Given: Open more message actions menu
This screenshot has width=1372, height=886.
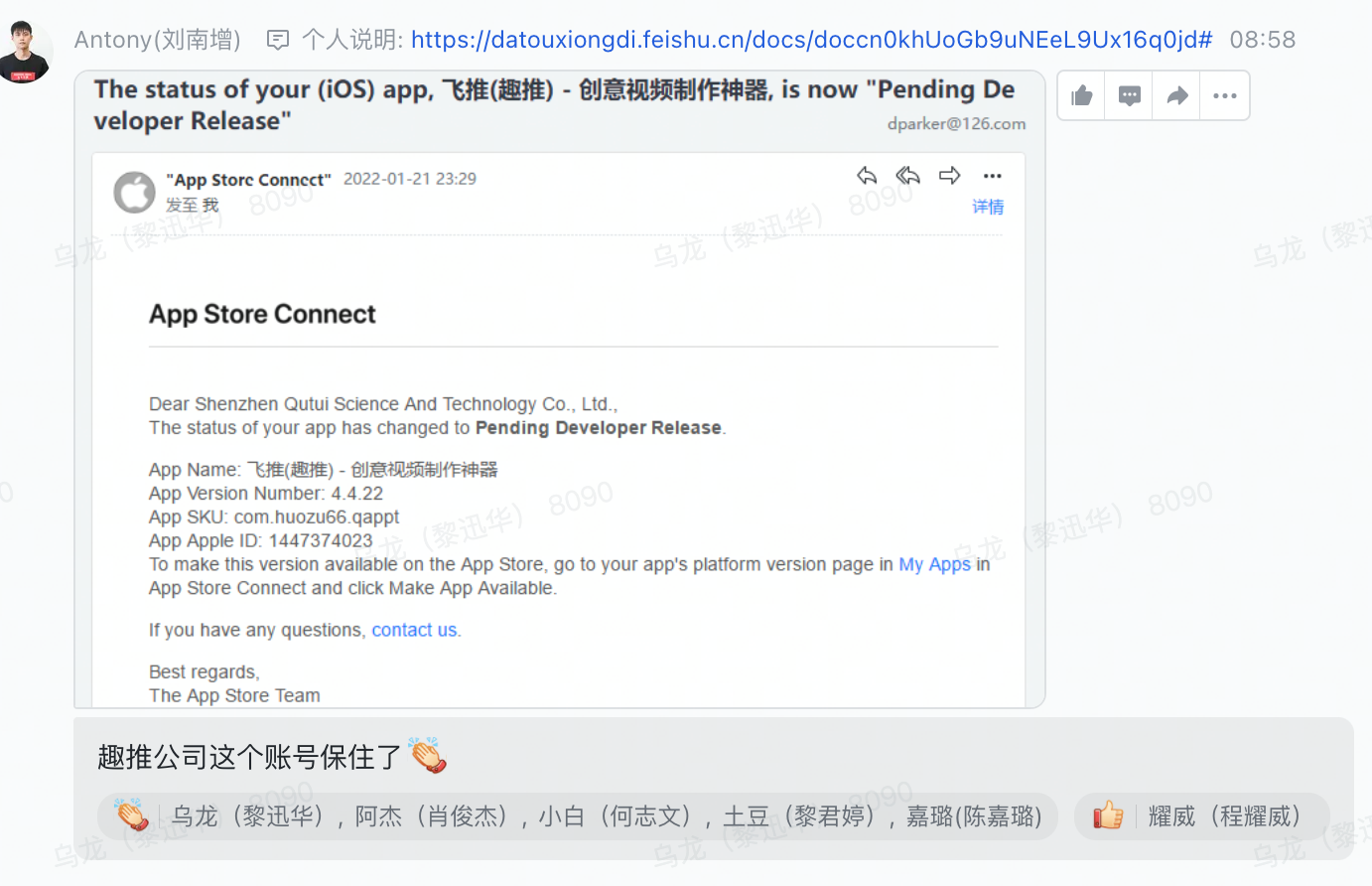Looking at the screenshot, I should click(1225, 96).
